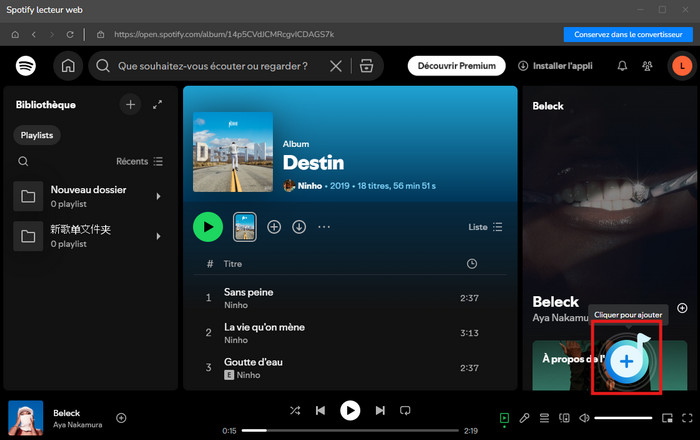Click now-playing Beleck cover thumbnail
700x440 pixels.
coord(26,418)
